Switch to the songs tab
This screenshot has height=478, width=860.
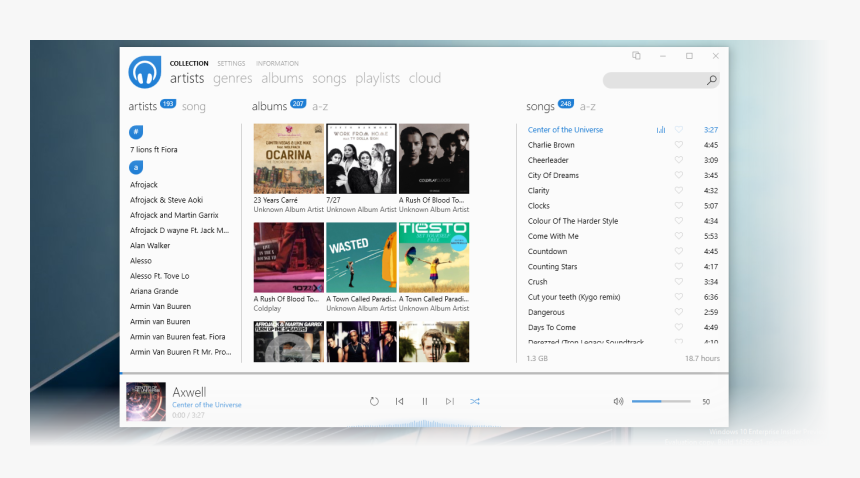coord(329,78)
